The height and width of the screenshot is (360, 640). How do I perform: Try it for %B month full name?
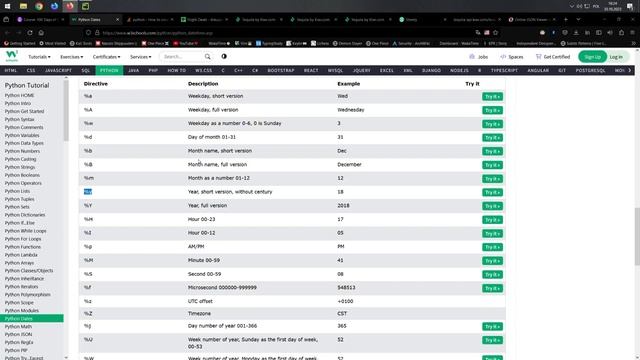point(492,165)
